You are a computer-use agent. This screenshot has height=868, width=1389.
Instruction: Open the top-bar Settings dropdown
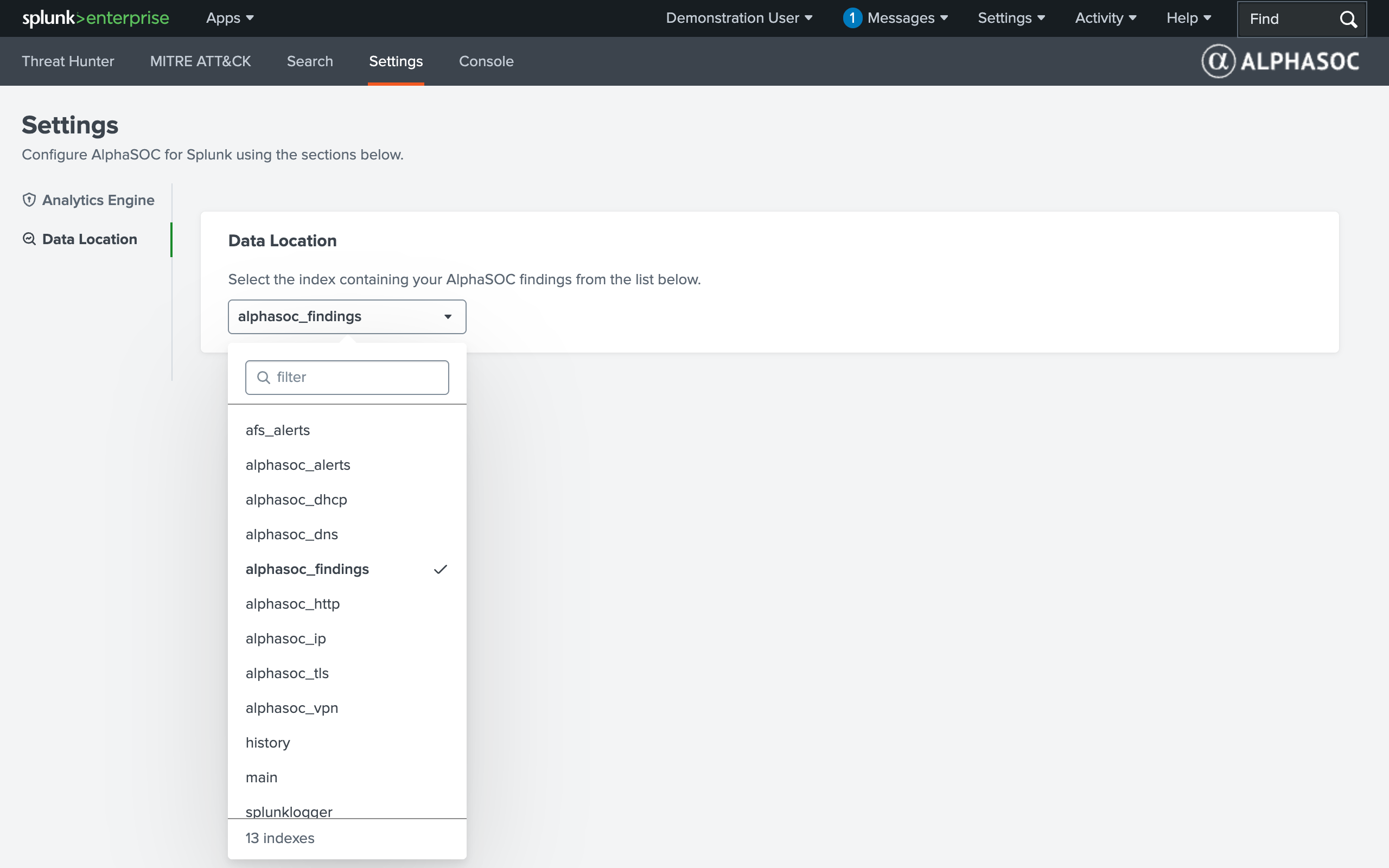1011,18
